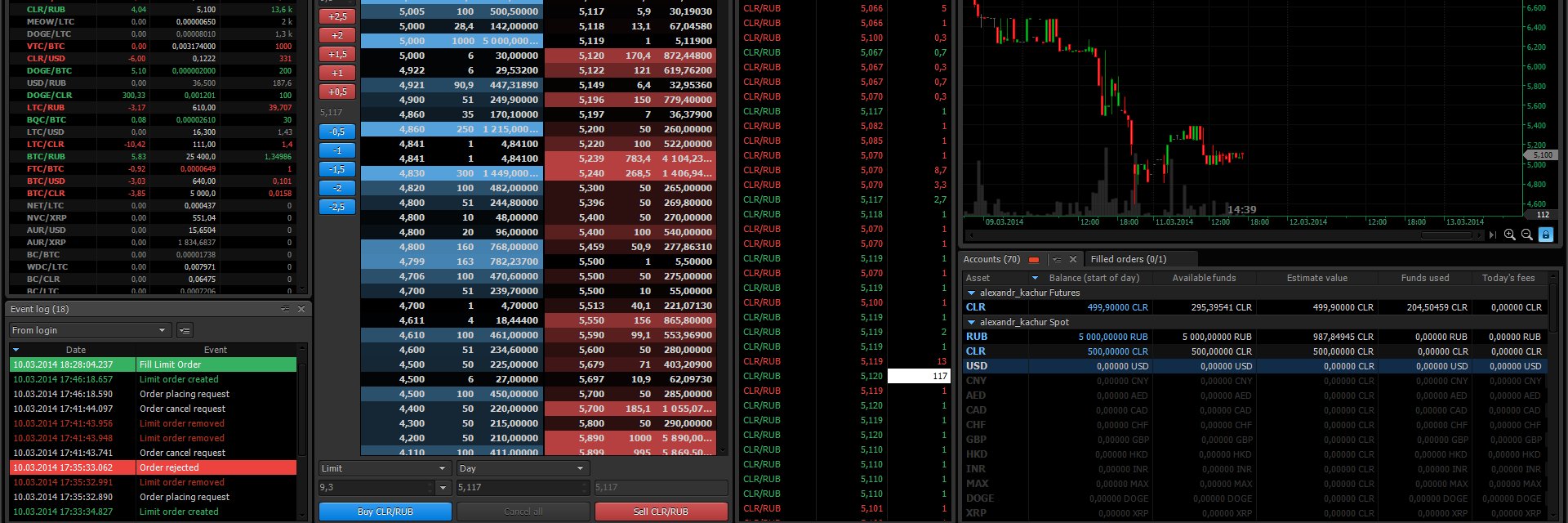The image size is (1568, 523).
Task: Click the -1 price offset button
Action: (337, 150)
